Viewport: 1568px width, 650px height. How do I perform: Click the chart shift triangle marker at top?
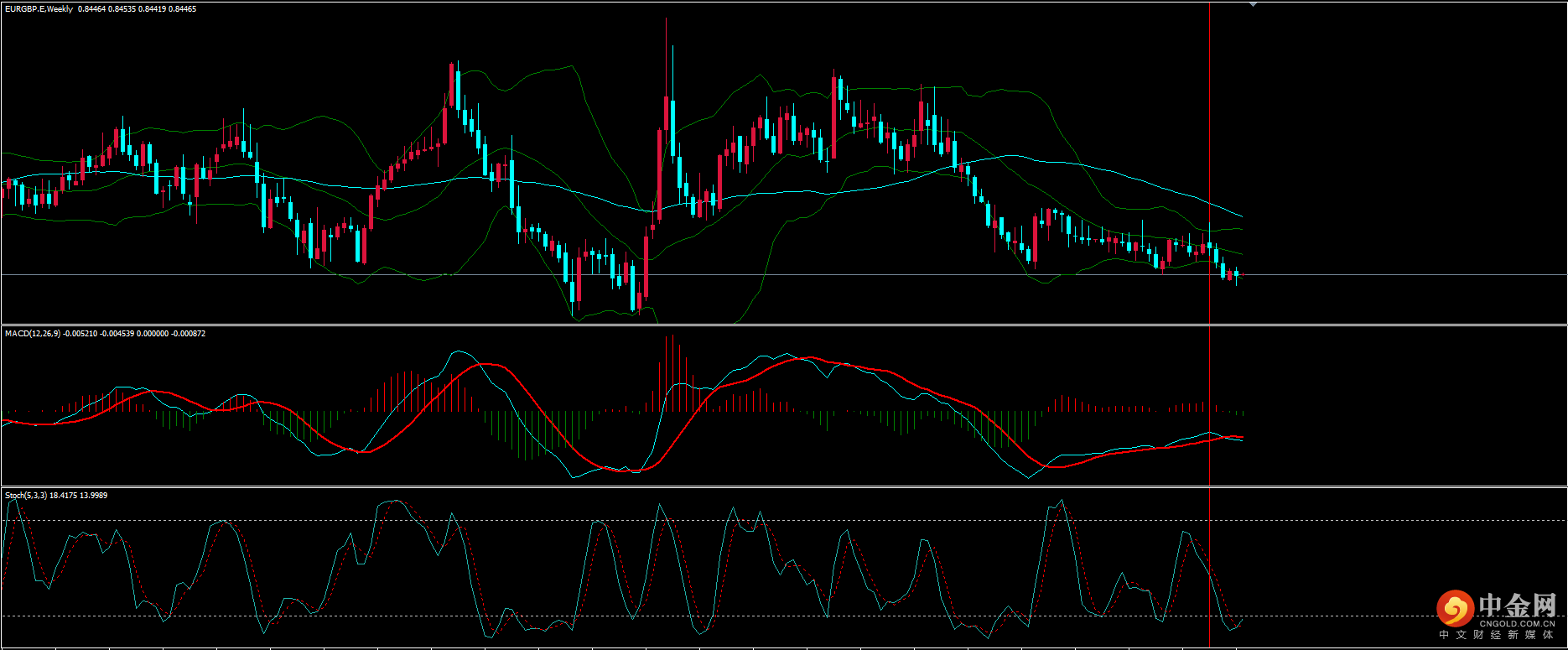[1253, 5]
